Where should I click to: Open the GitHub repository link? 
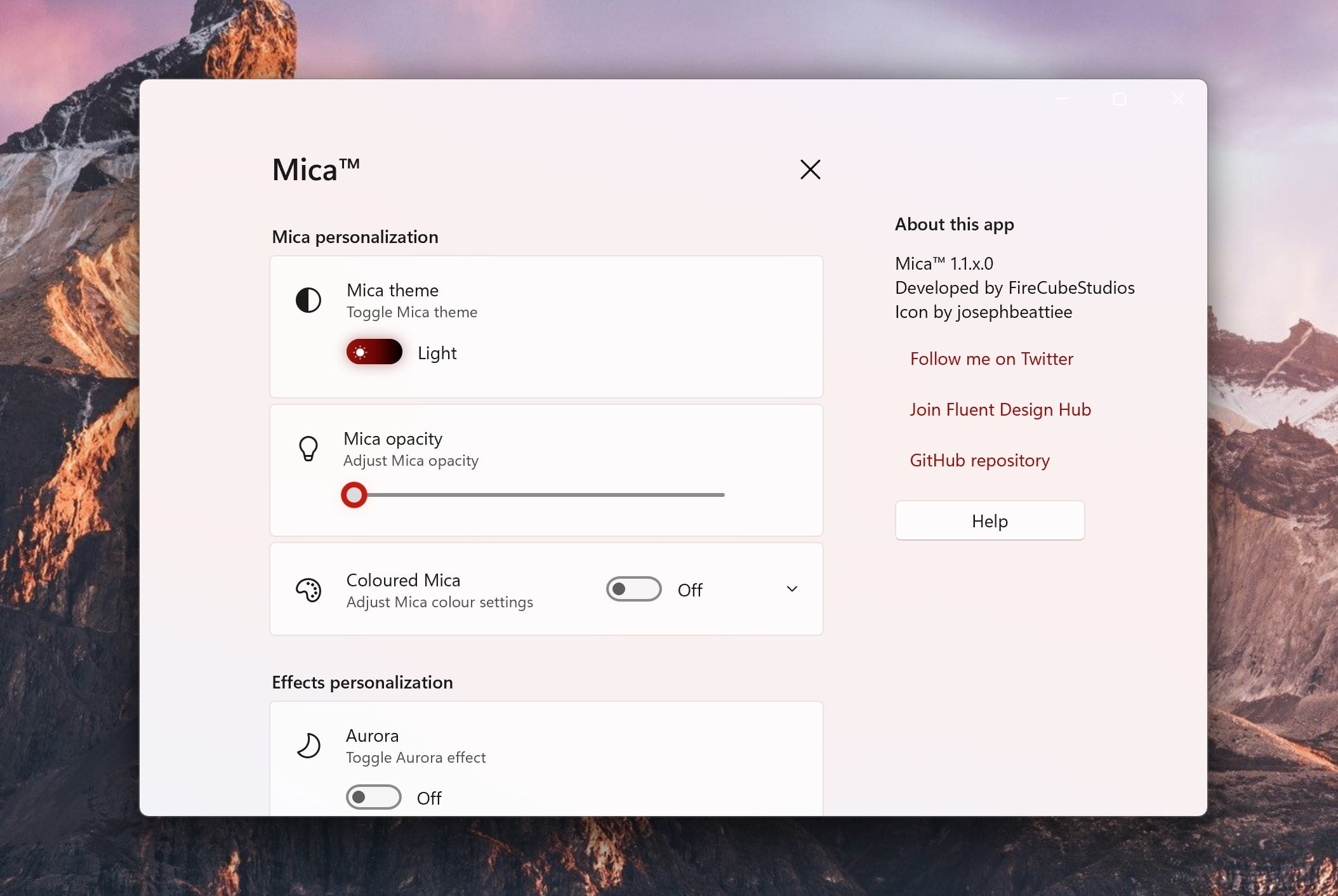point(979,460)
